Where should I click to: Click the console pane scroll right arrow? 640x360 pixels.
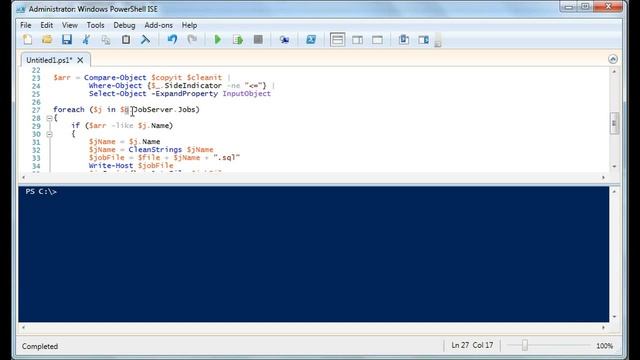point(603,327)
